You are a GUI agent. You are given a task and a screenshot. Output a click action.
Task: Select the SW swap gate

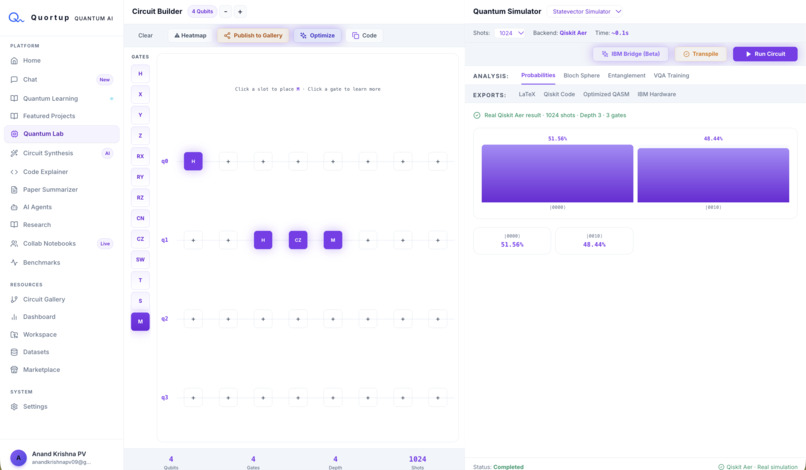[x=140, y=260]
